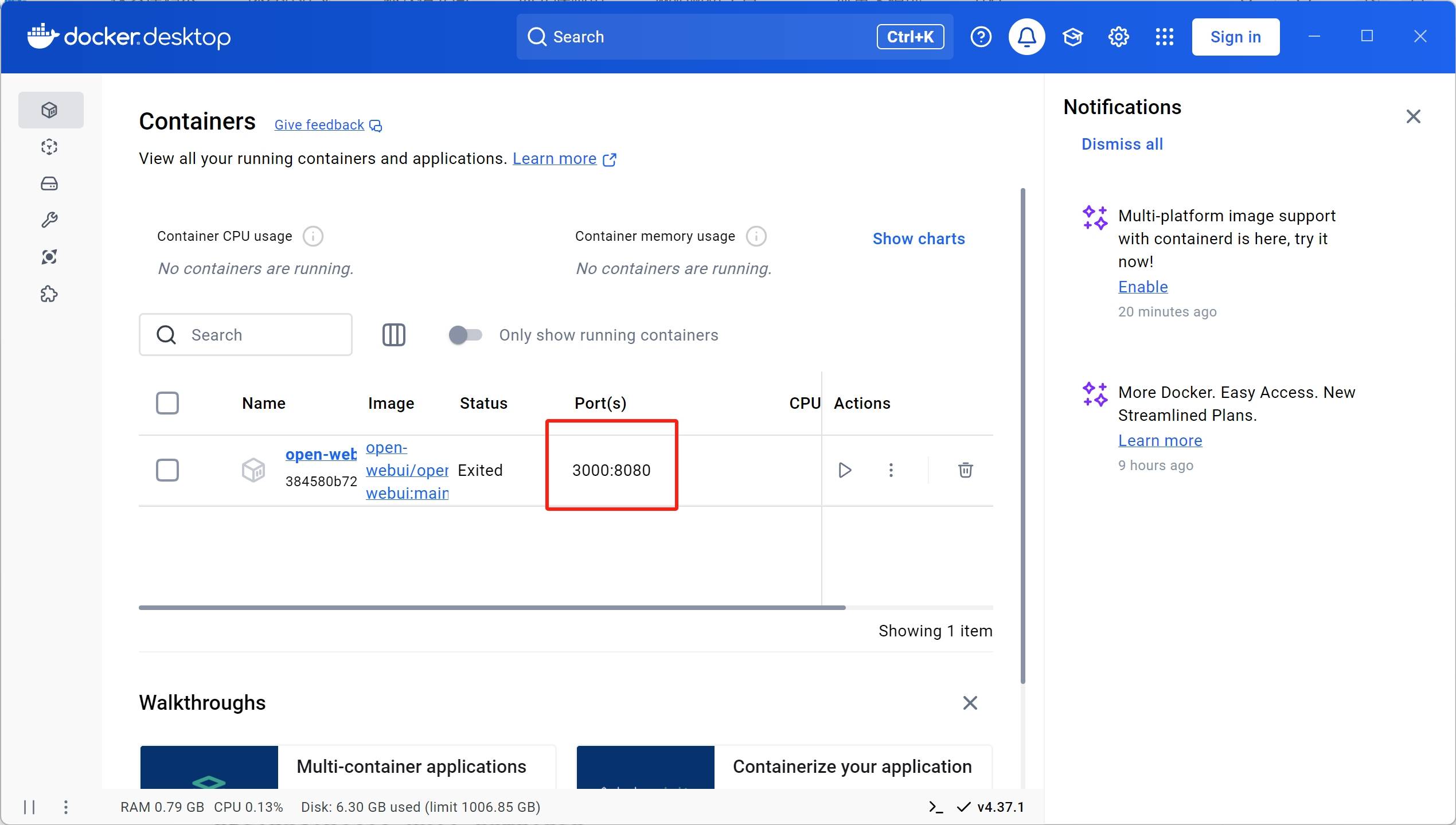This screenshot has height=825, width=1456.
Task: Open the apps grid menu in header
Action: click(x=1164, y=37)
